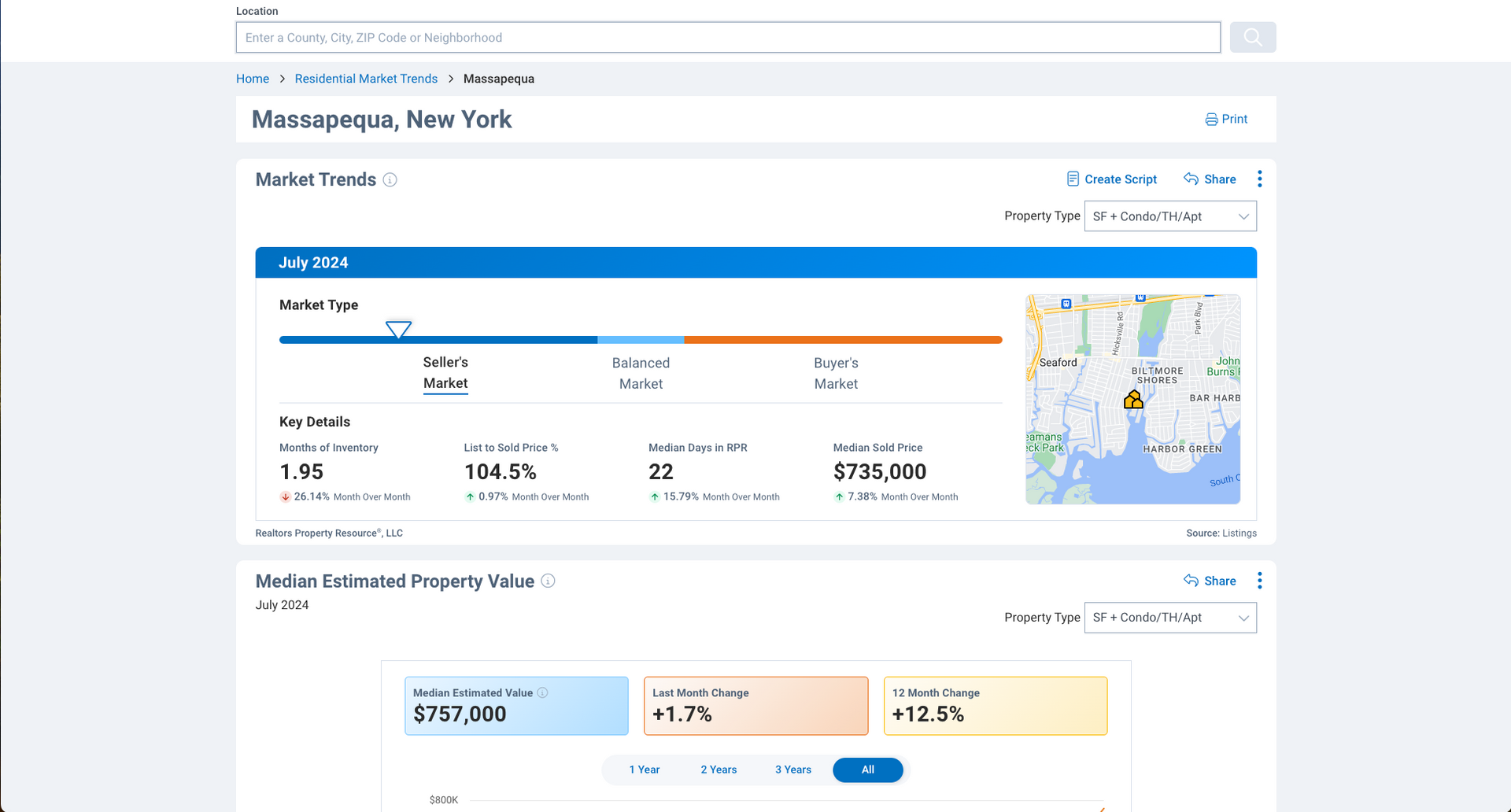
Task: Click the Location search input field
Action: tap(728, 37)
